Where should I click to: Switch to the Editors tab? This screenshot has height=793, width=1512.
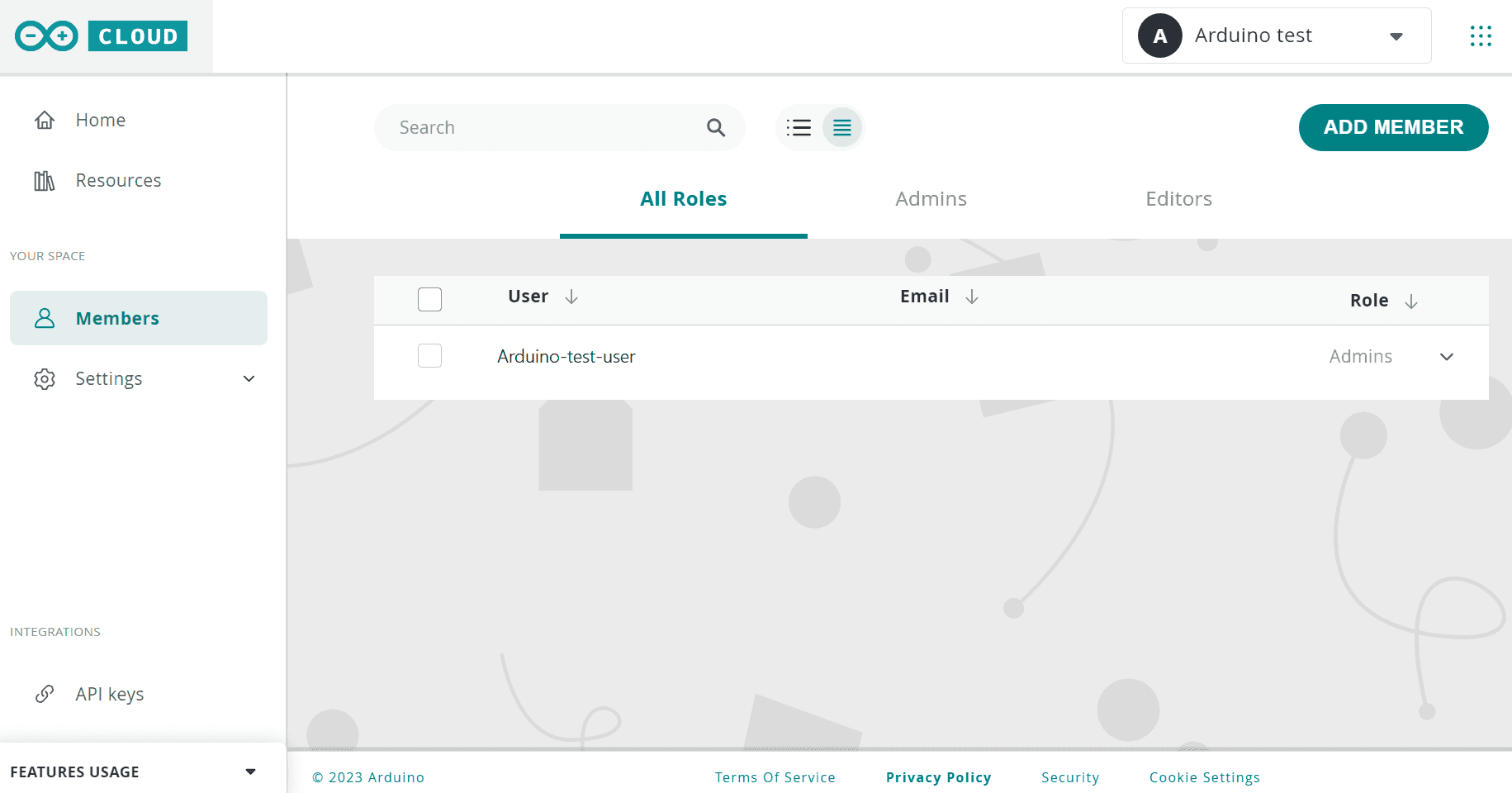1178,199
